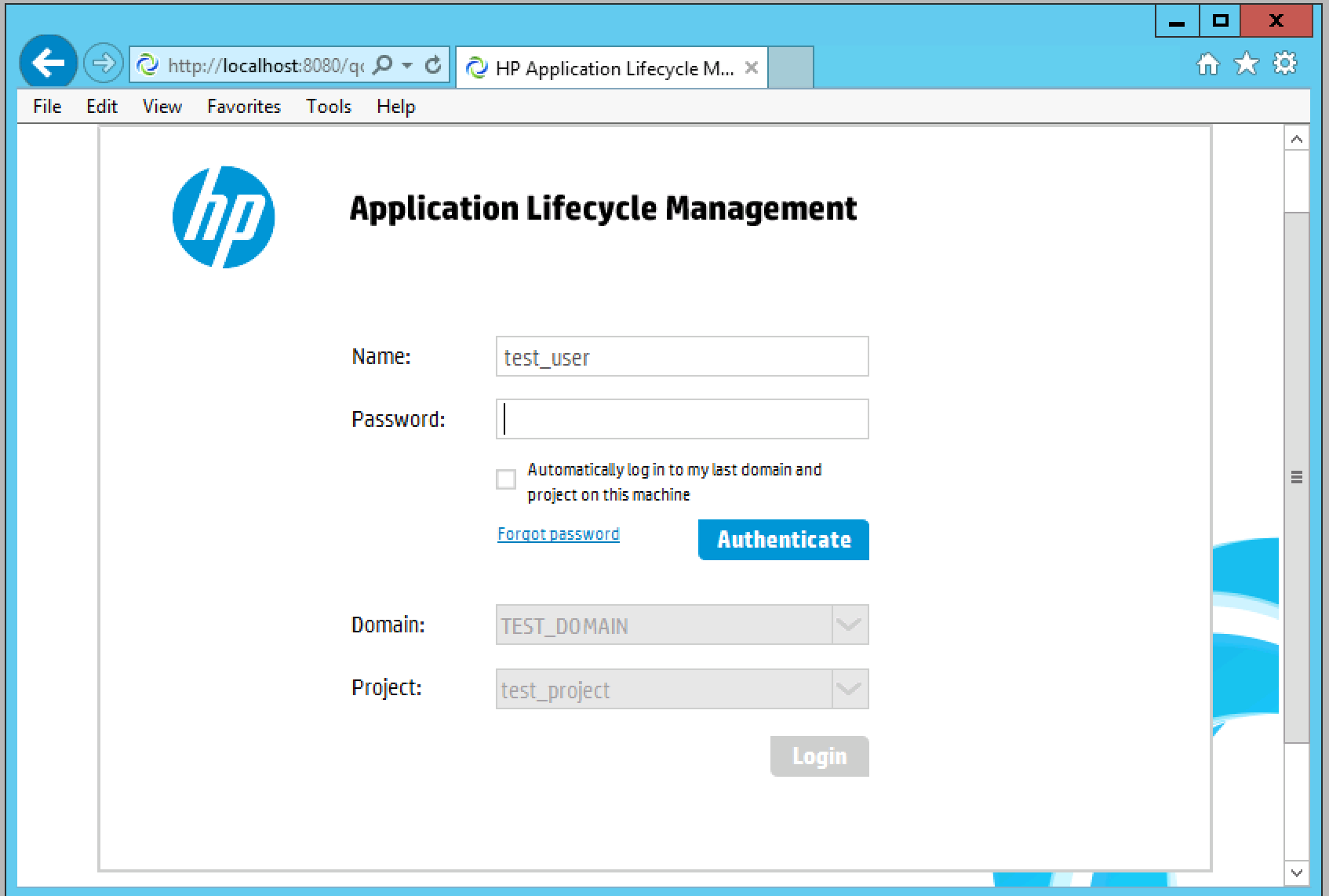Go to the Home page icon
This screenshot has width=1329, height=896.
tap(1208, 64)
